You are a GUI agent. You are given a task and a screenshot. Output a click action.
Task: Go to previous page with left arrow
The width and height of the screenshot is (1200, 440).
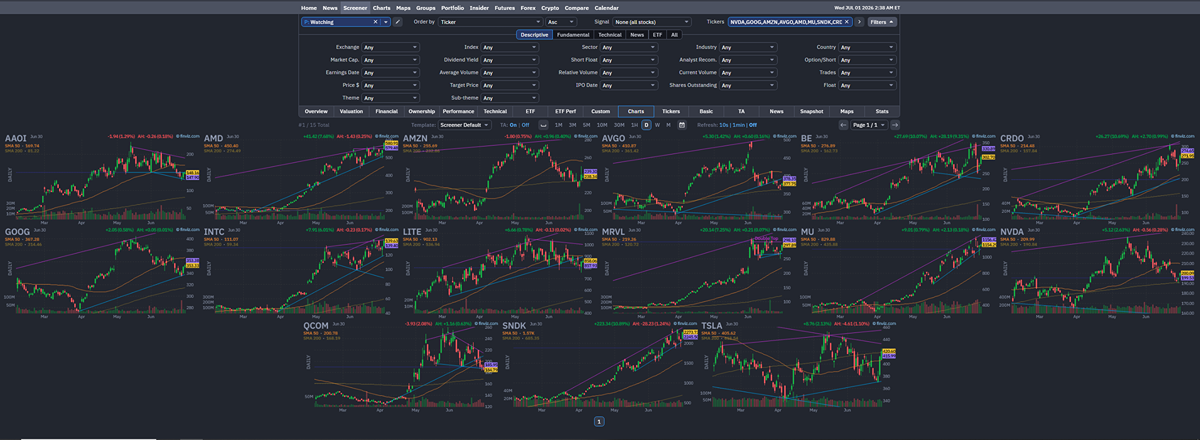tap(842, 124)
